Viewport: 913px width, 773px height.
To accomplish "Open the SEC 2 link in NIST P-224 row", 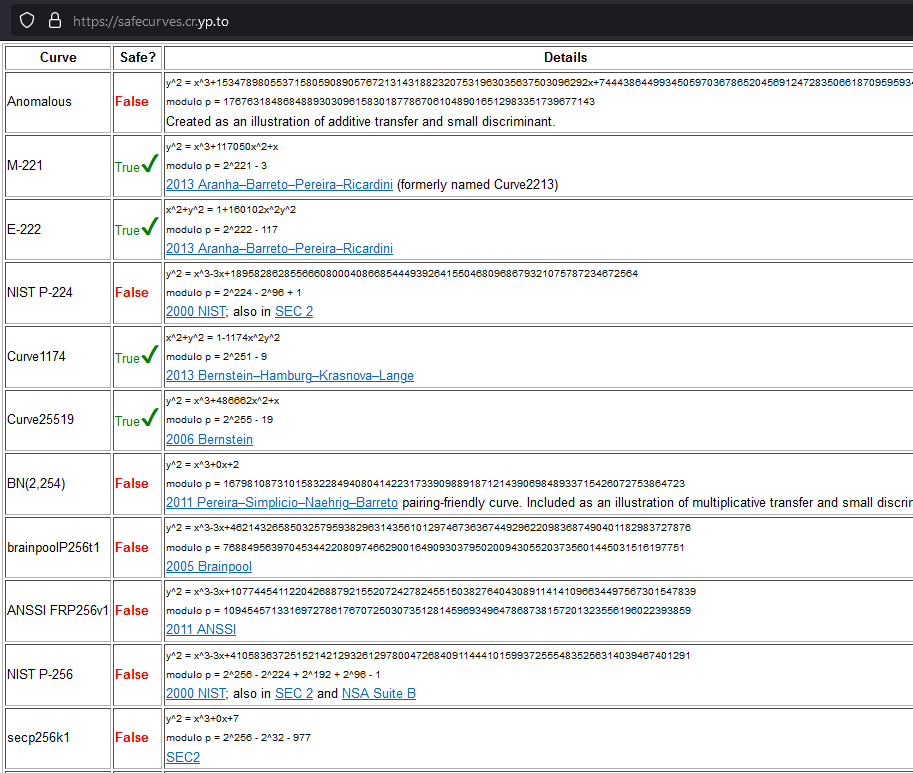I will point(294,311).
